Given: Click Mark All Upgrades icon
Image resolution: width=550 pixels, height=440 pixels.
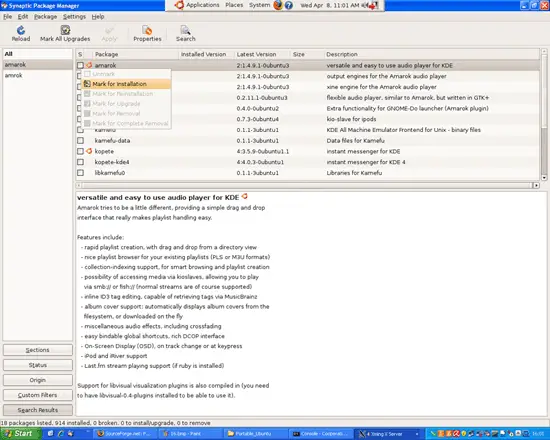Looking at the screenshot, I should [x=65, y=30].
